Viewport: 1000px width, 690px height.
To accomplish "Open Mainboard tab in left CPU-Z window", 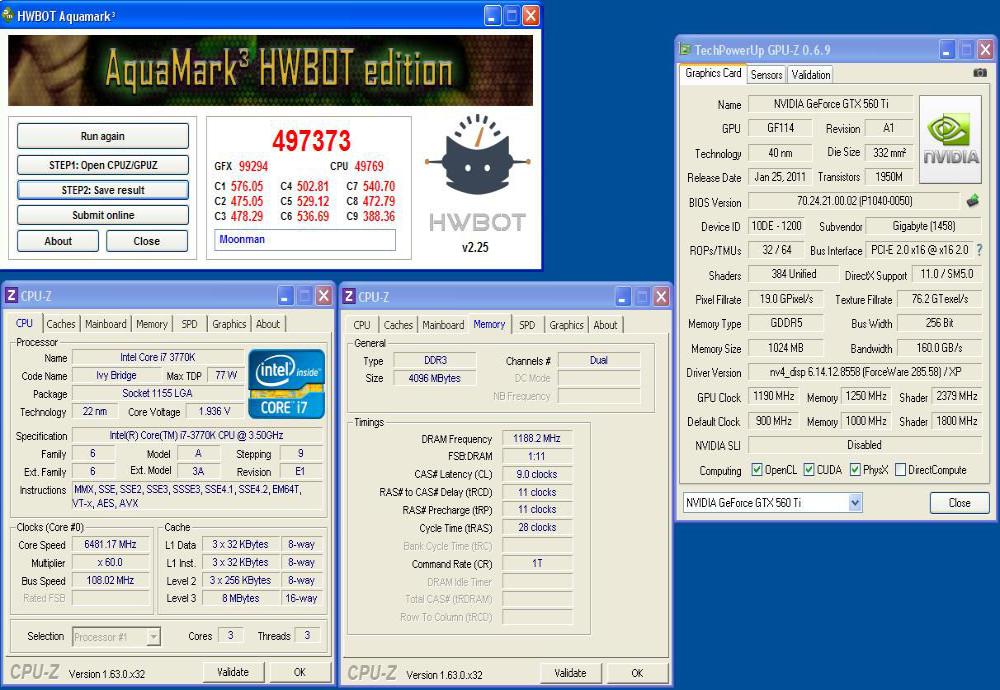I will click(x=105, y=324).
